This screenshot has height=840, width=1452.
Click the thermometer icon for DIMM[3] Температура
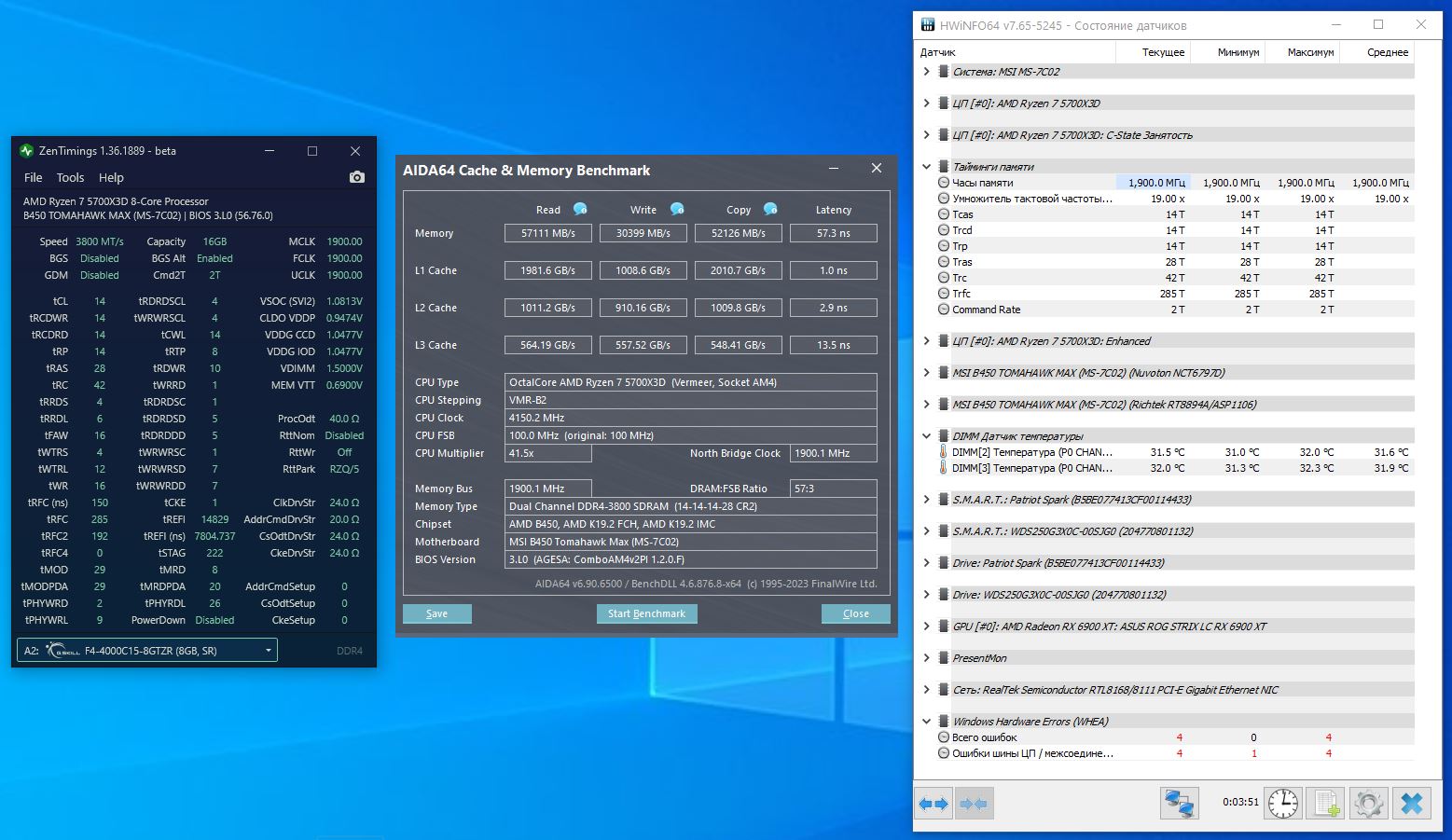click(x=944, y=468)
